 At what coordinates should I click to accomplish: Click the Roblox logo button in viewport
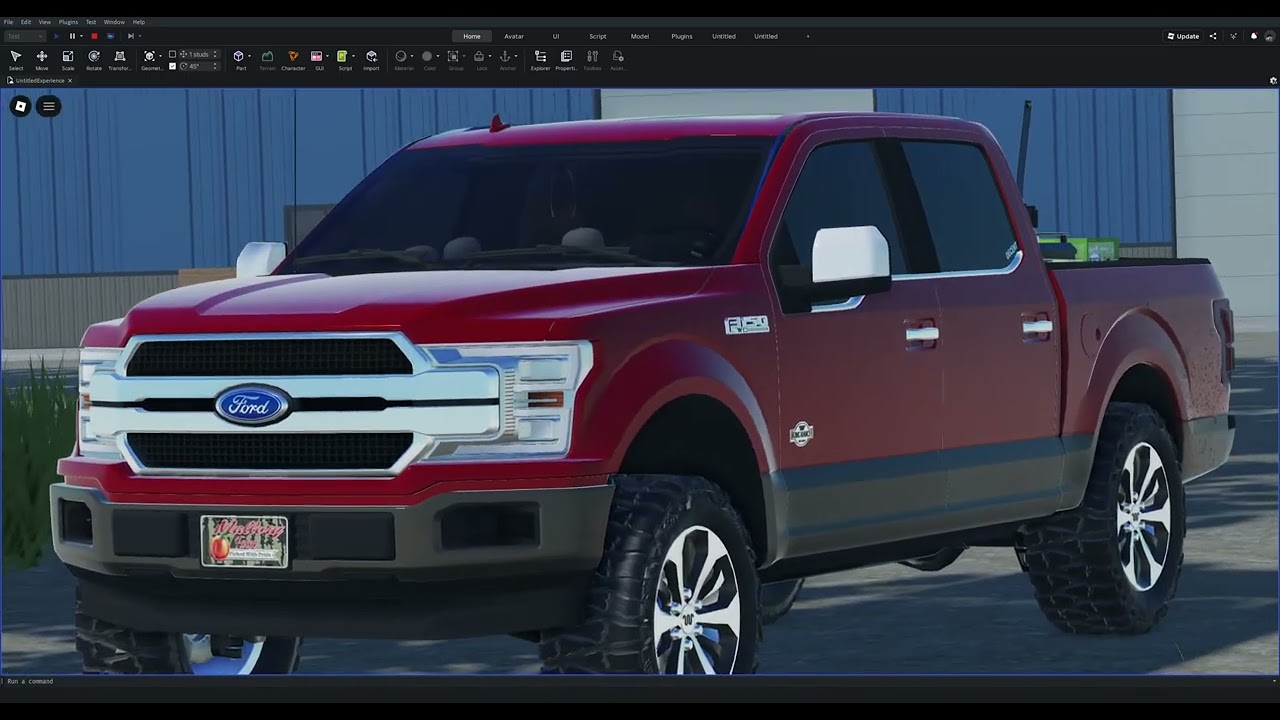[20, 106]
